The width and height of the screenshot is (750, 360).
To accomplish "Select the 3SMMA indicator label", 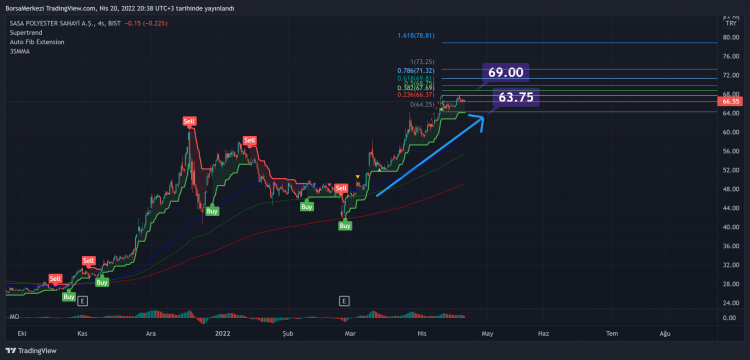I will click(18, 51).
